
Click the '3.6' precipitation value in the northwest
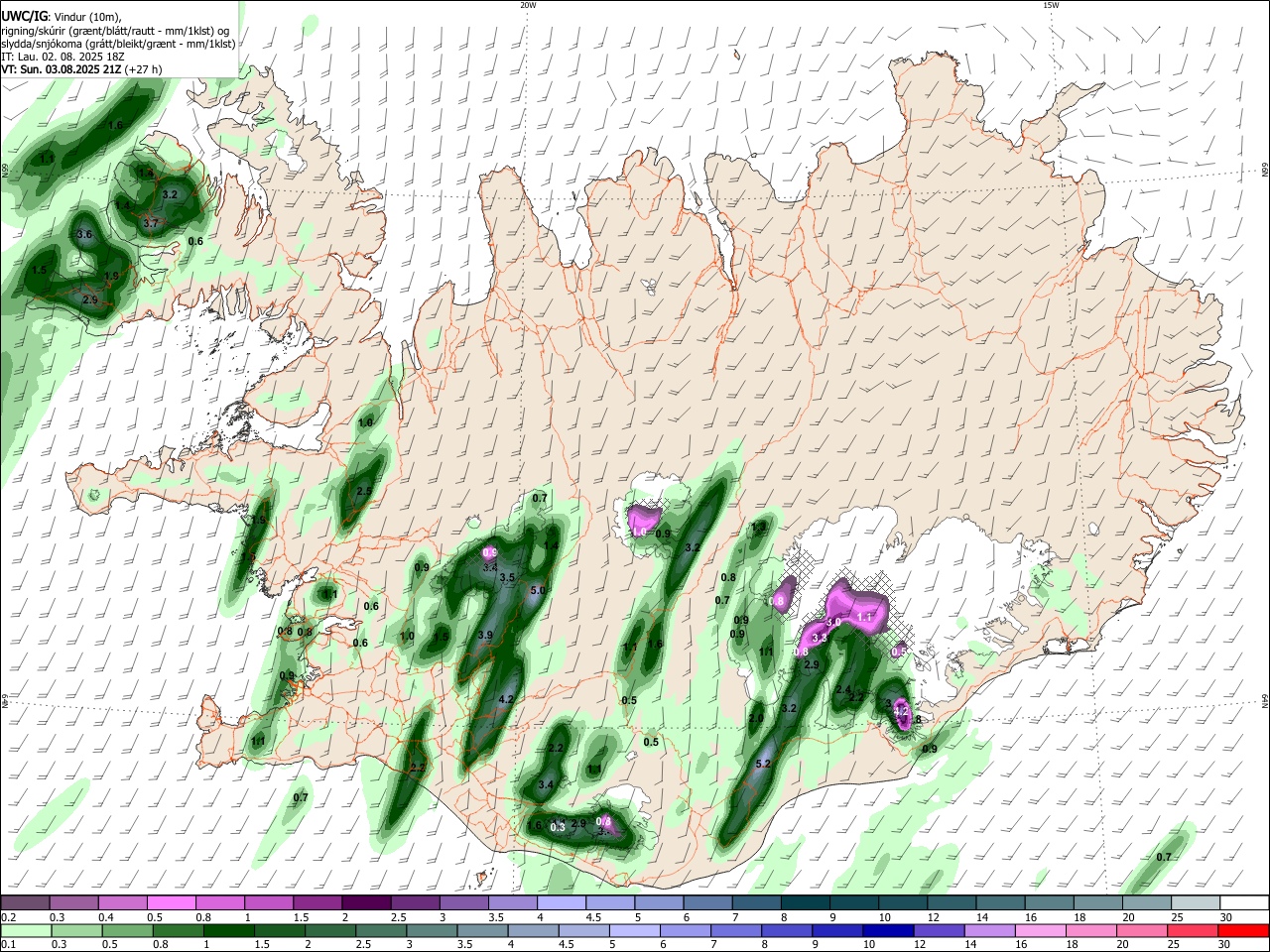(84, 235)
